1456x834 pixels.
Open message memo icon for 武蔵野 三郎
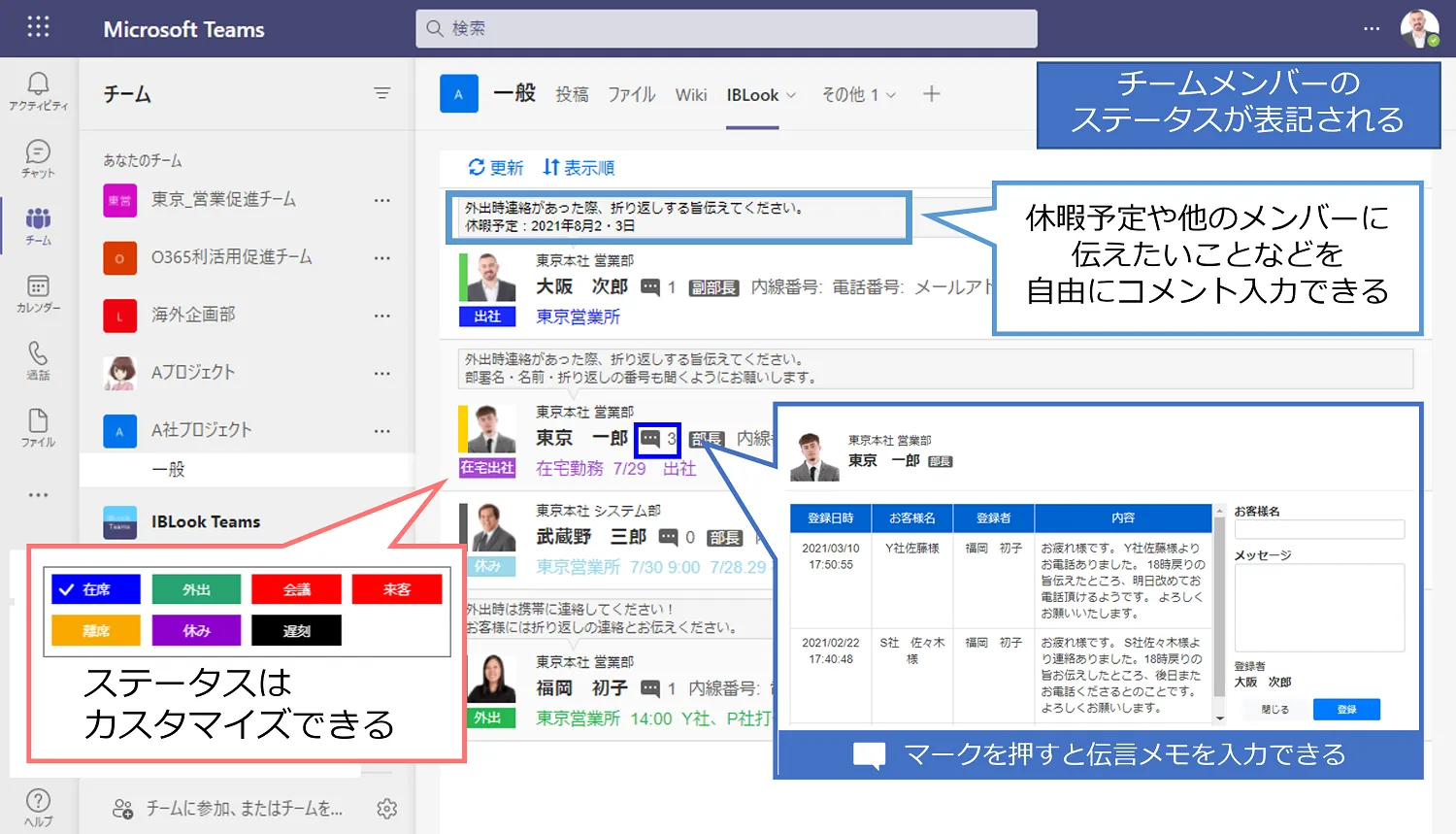[668, 537]
